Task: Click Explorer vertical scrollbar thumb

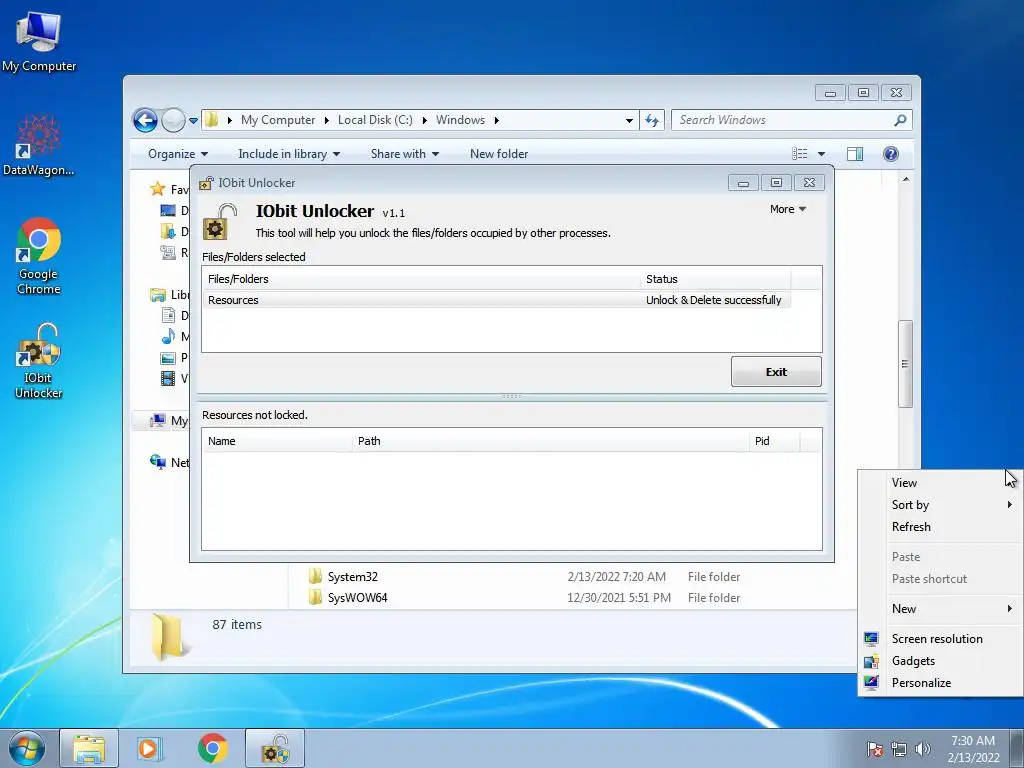Action: point(905,364)
